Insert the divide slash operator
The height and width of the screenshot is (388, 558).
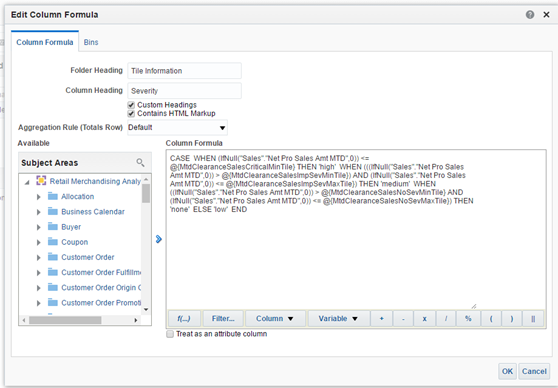446,319
